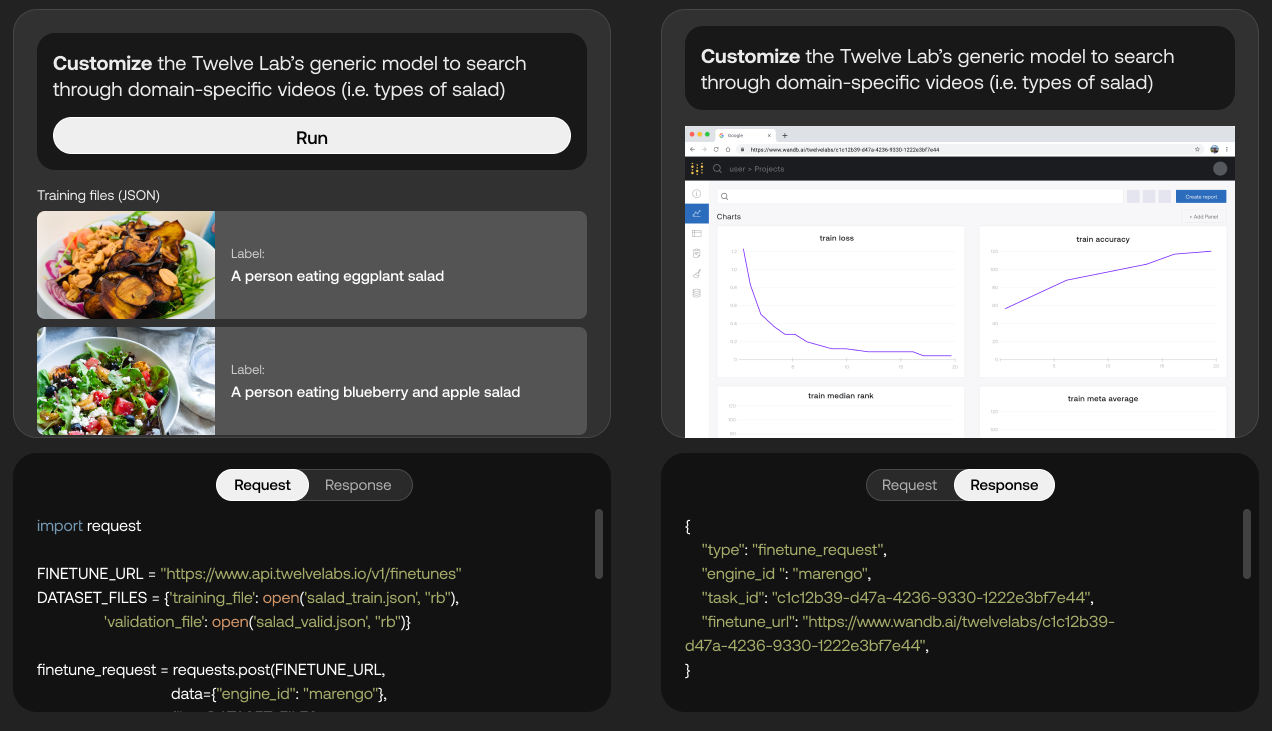Open the wandb logo in header
Image resolution: width=1272 pixels, height=731 pixels.
click(697, 169)
